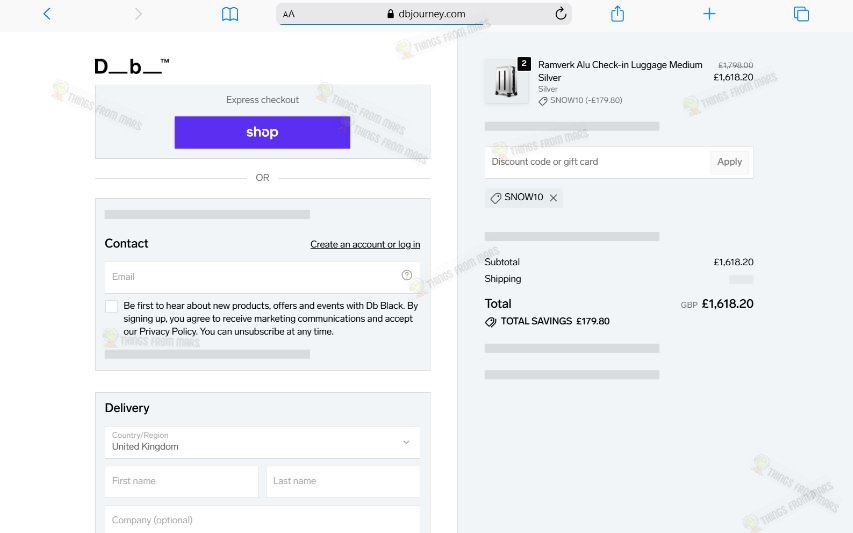Show all tabs with the tabs overview icon
The height and width of the screenshot is (533, 853).
coord(801,14)
